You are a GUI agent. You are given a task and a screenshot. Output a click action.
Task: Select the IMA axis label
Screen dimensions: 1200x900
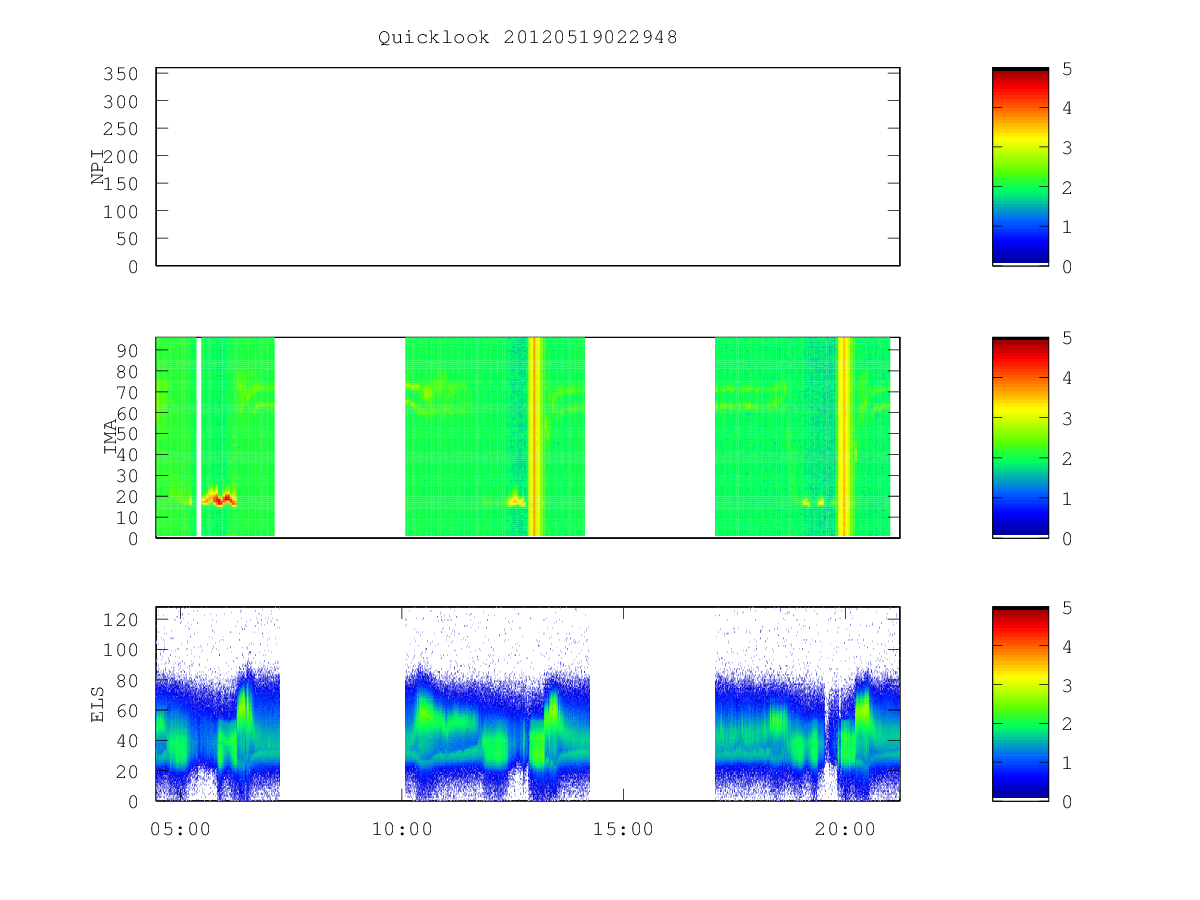(110, 437)
